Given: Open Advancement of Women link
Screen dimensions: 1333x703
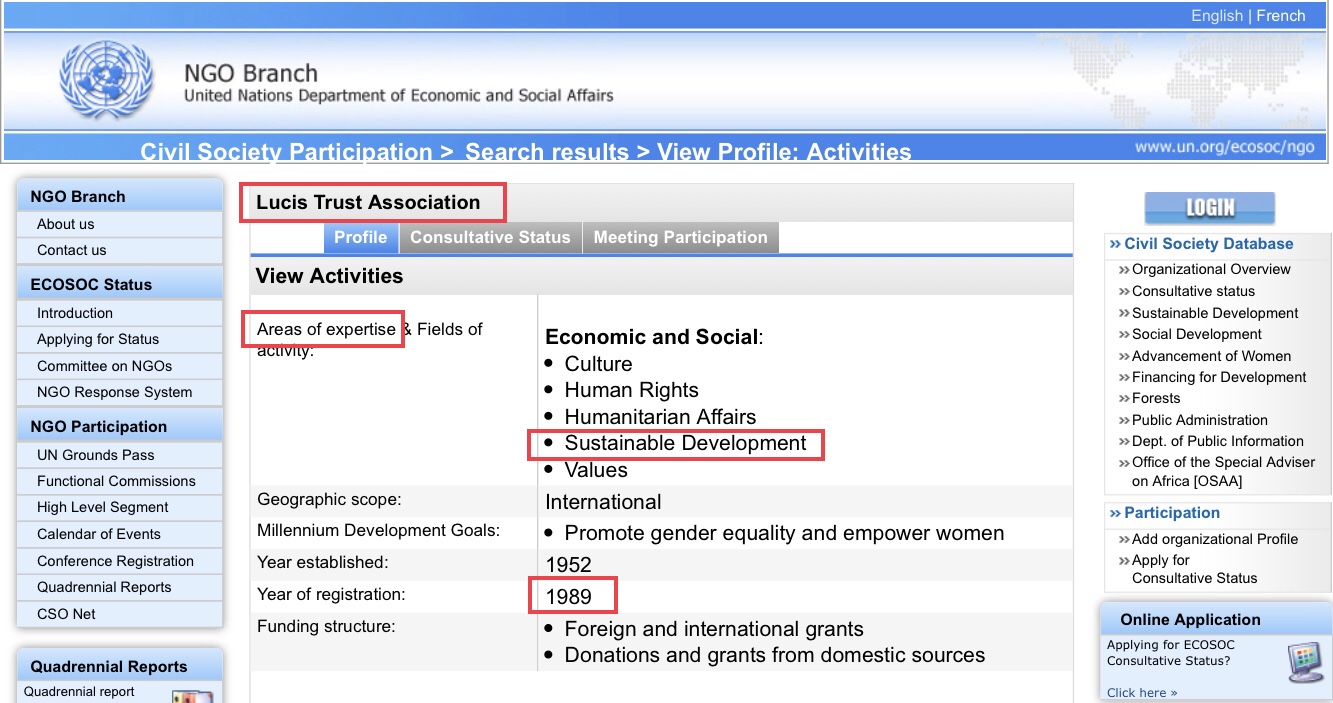Looking at the screenshot, I should 1211,356.
